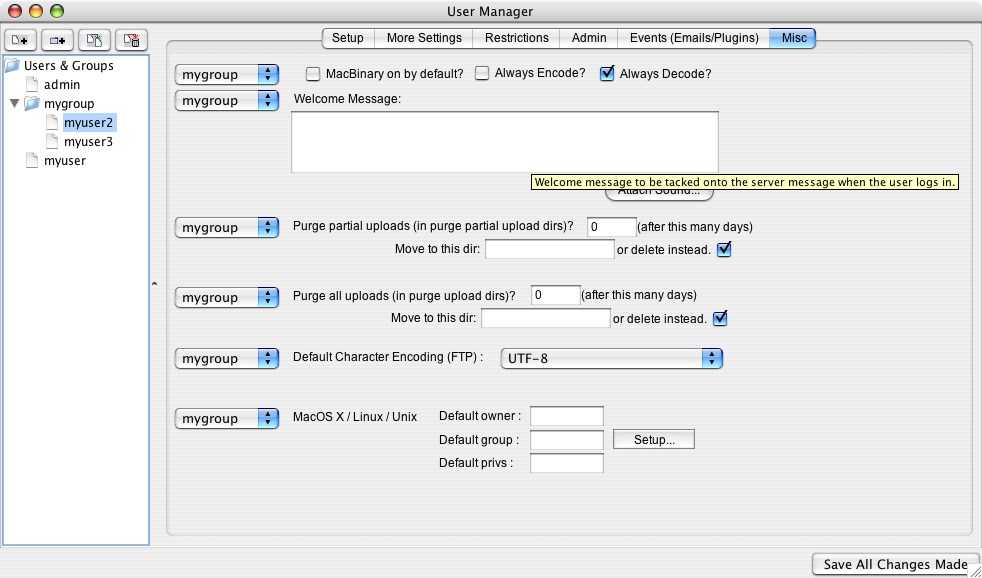Click the mygroup folder icon
The height and width of the screenshot is (578, 982).
pyautogui.click(x=32, y=103)
